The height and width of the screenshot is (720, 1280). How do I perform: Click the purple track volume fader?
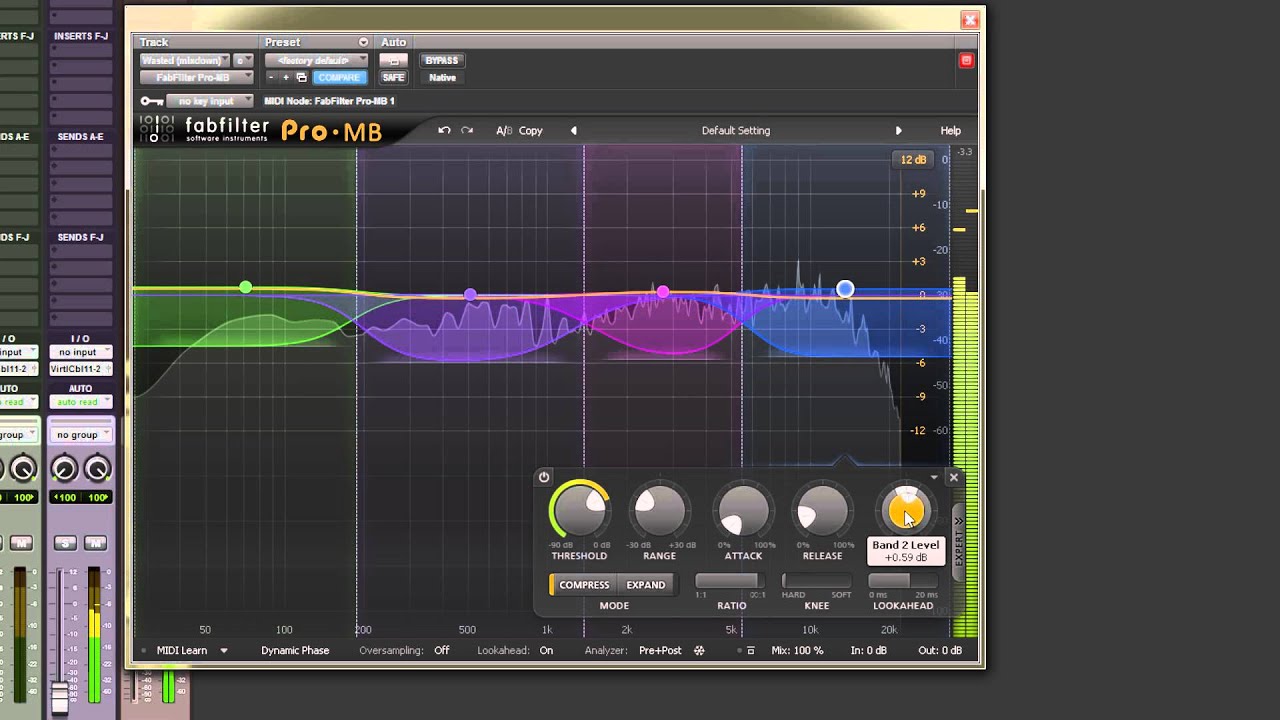coord(61,697)
